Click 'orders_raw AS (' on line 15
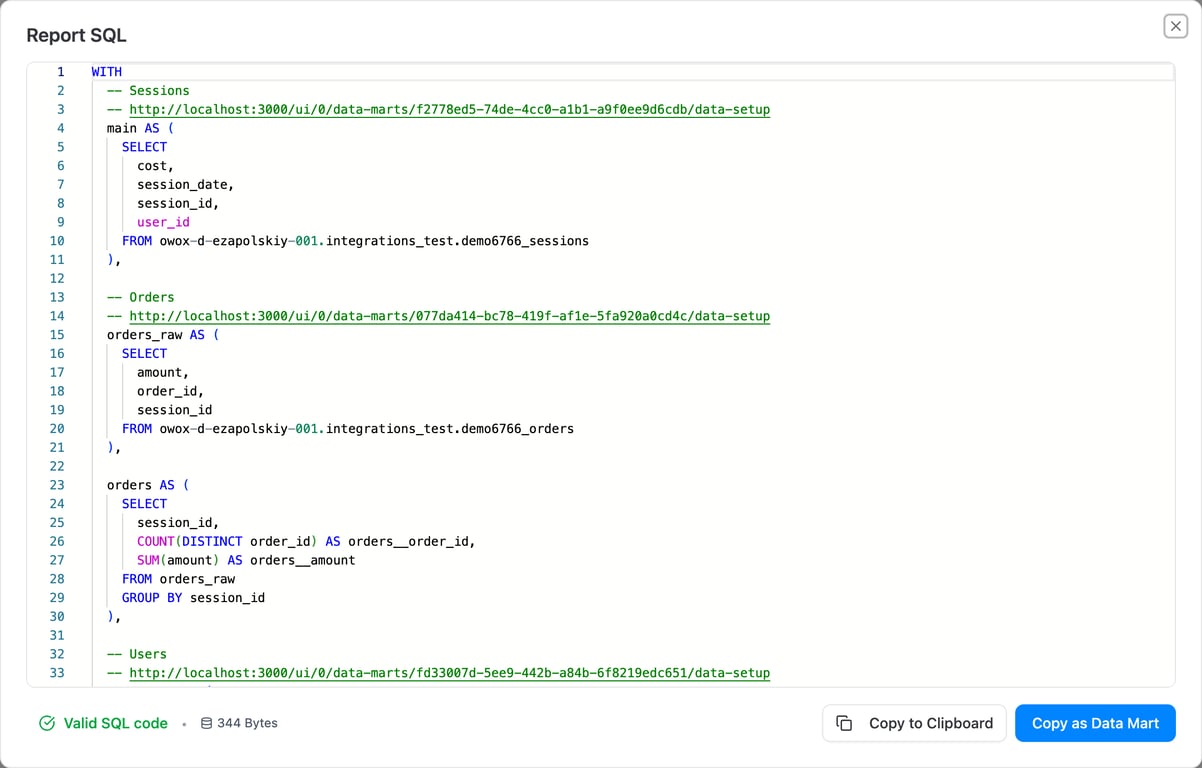 (x=163, y=335)
